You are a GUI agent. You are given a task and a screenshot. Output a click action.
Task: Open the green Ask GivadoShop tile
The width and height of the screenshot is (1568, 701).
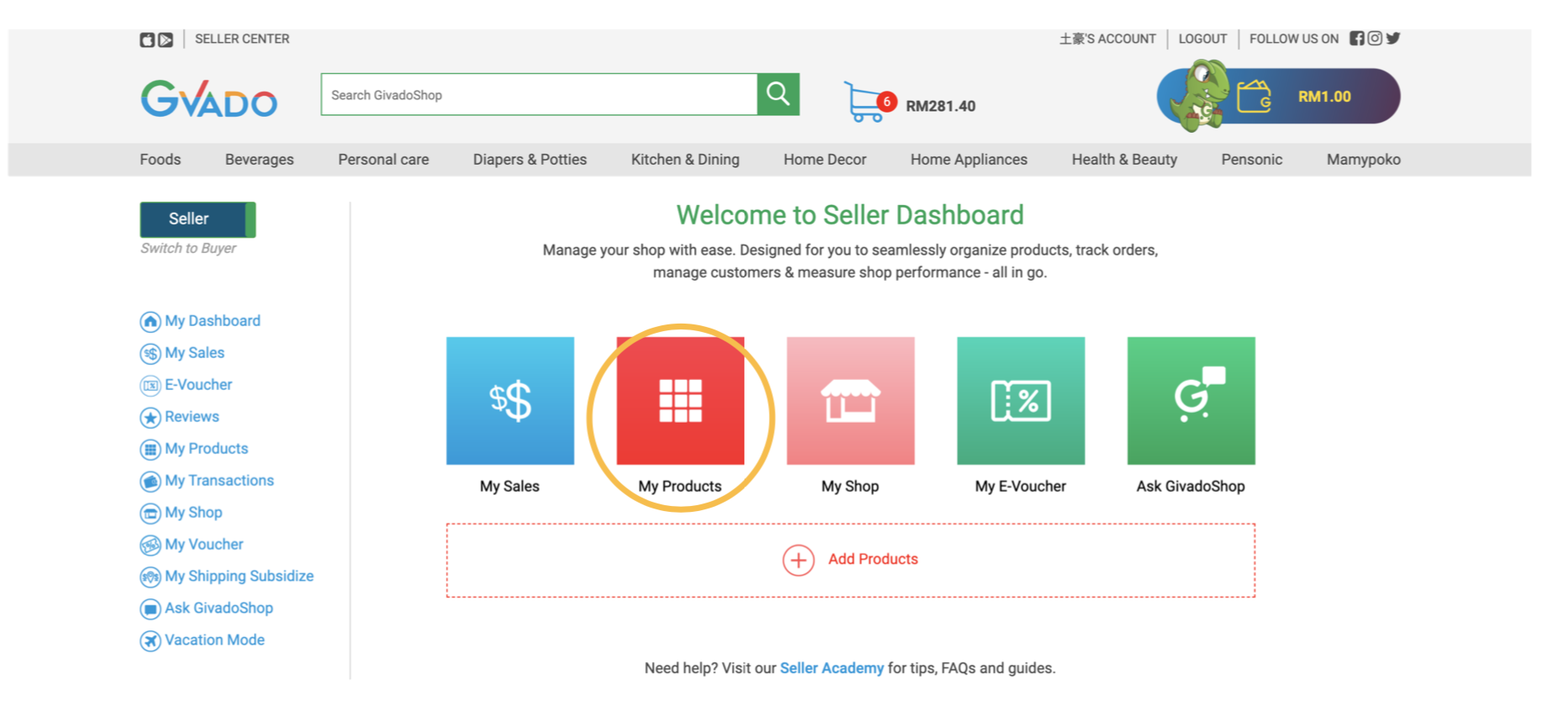pyautogui.click(x=1192, y=401)
